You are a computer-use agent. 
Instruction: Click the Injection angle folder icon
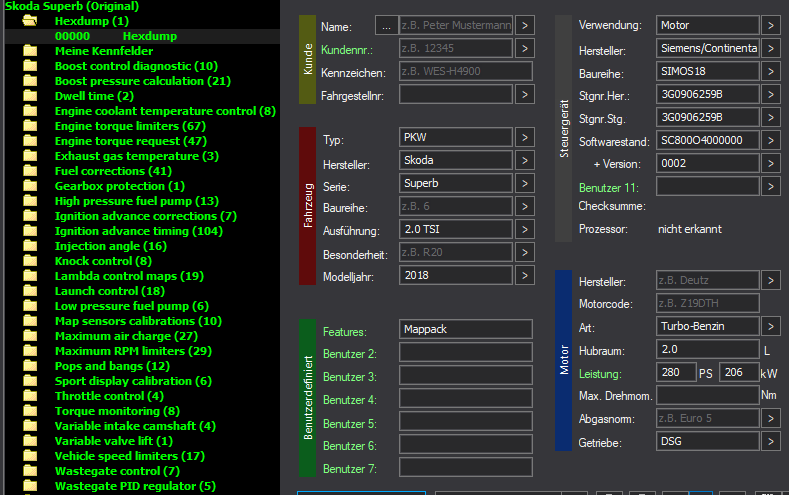click(30, 246)
